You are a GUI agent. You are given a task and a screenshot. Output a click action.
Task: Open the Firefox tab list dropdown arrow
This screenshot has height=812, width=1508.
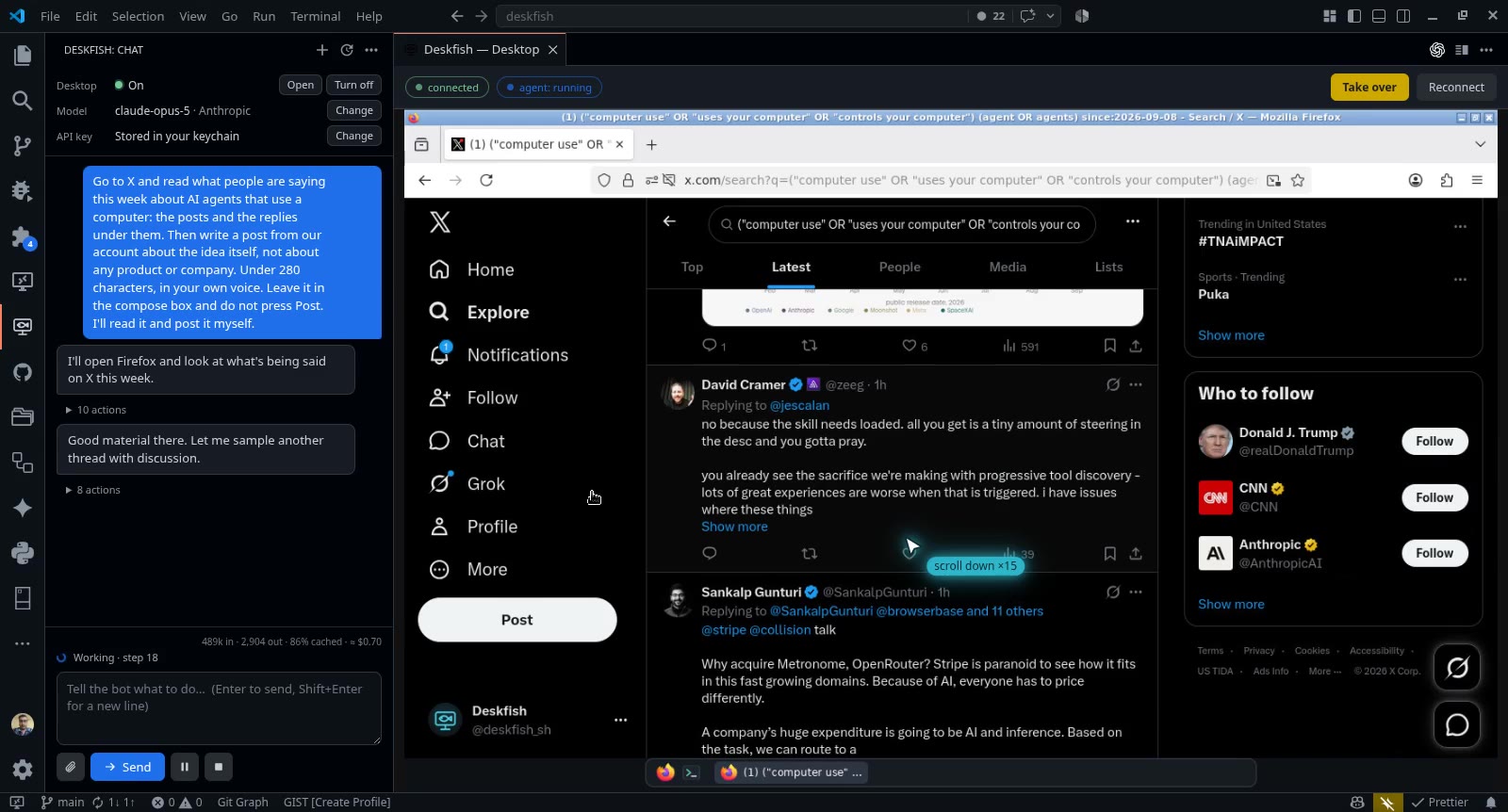1480,144
